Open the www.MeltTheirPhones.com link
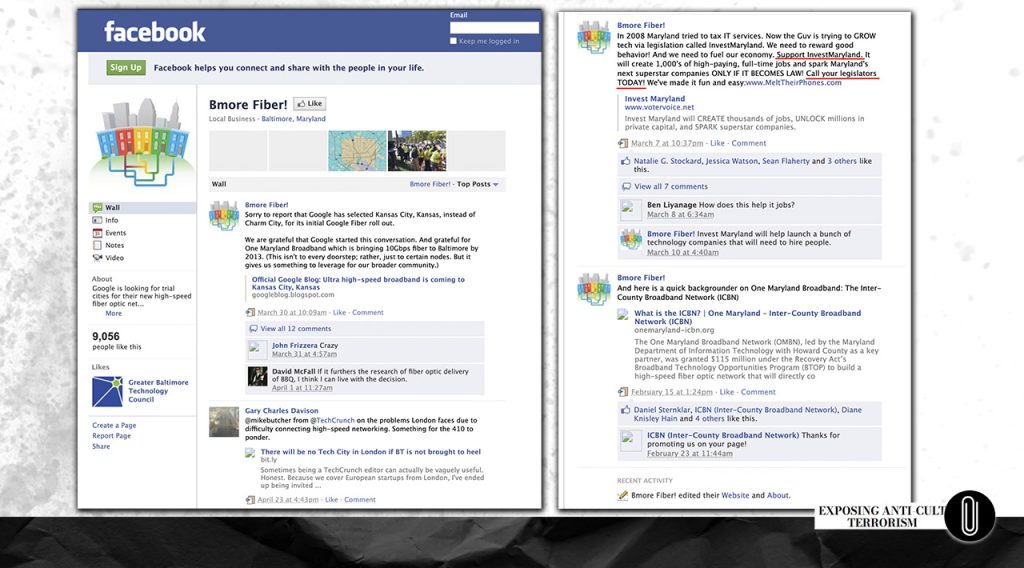This screenshot has width=1024, height=568. (x=793, y=83)
